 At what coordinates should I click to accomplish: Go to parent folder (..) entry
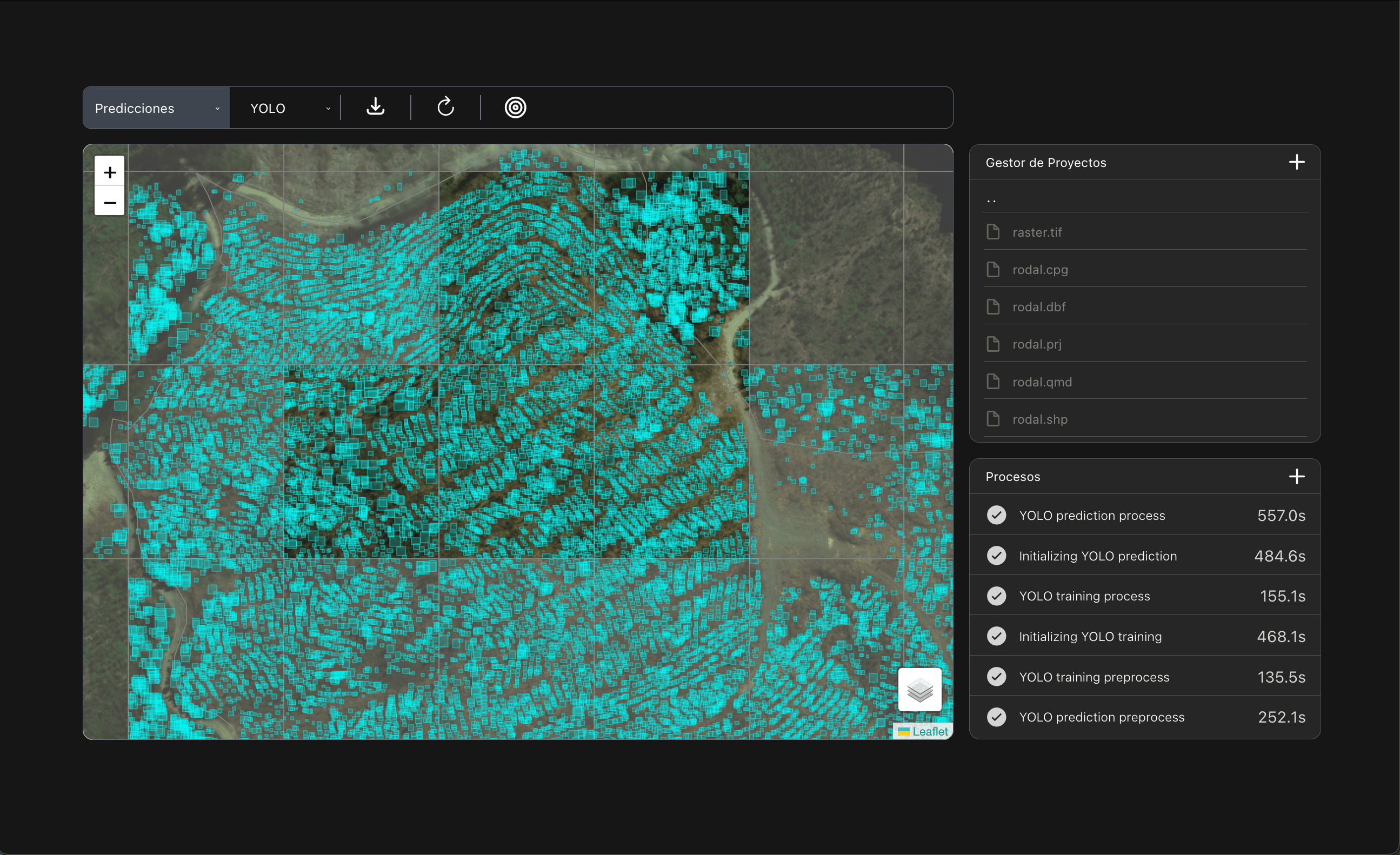(x=991, y=199)
